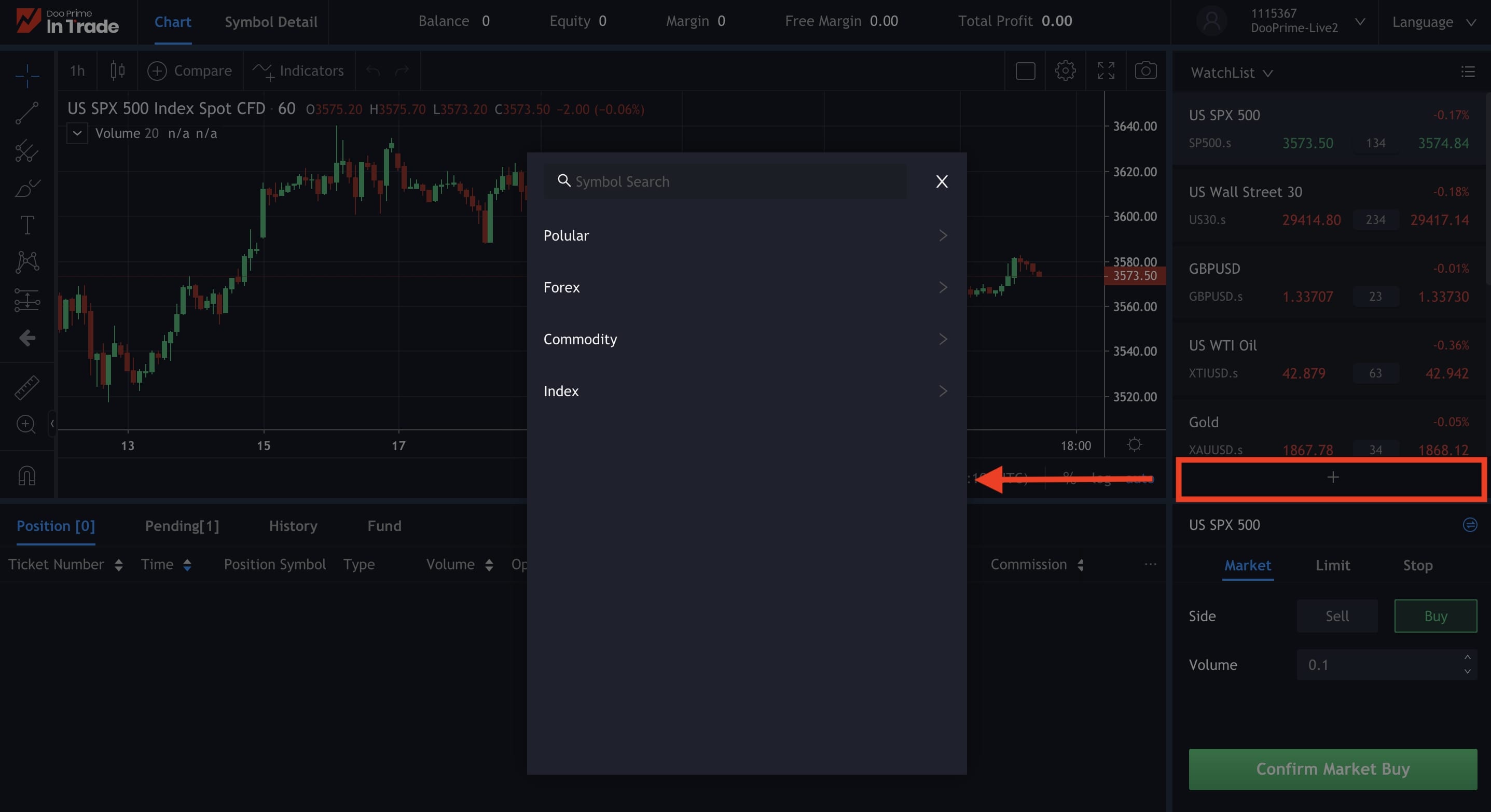Open the watchlist list-view menu icon
The width and height of the screenshot is (1491, 812).
1468,72
